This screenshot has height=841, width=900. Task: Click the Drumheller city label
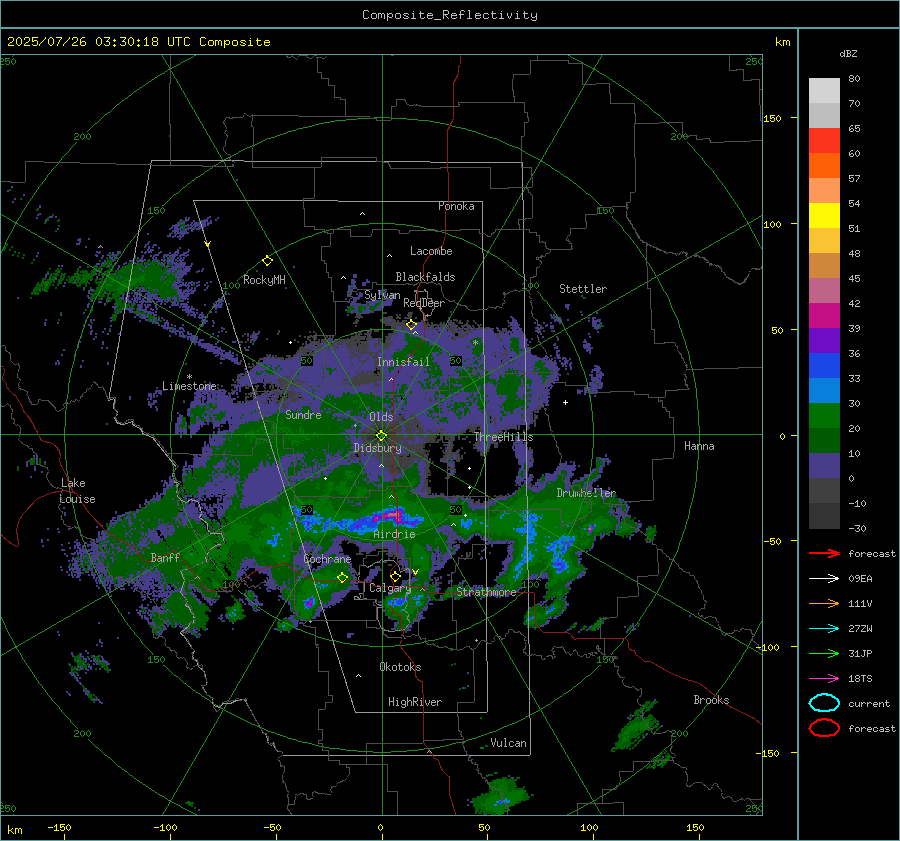point(586,493)
